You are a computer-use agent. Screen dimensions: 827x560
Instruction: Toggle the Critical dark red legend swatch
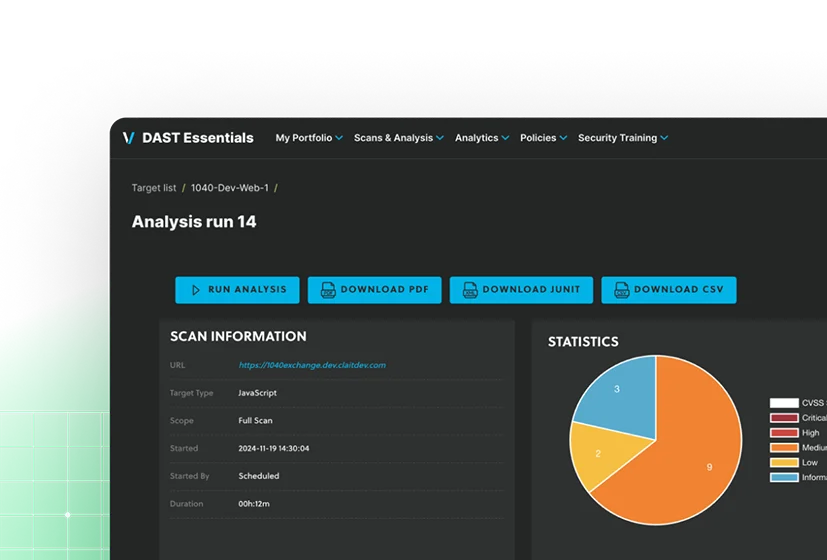pos(784,418)
